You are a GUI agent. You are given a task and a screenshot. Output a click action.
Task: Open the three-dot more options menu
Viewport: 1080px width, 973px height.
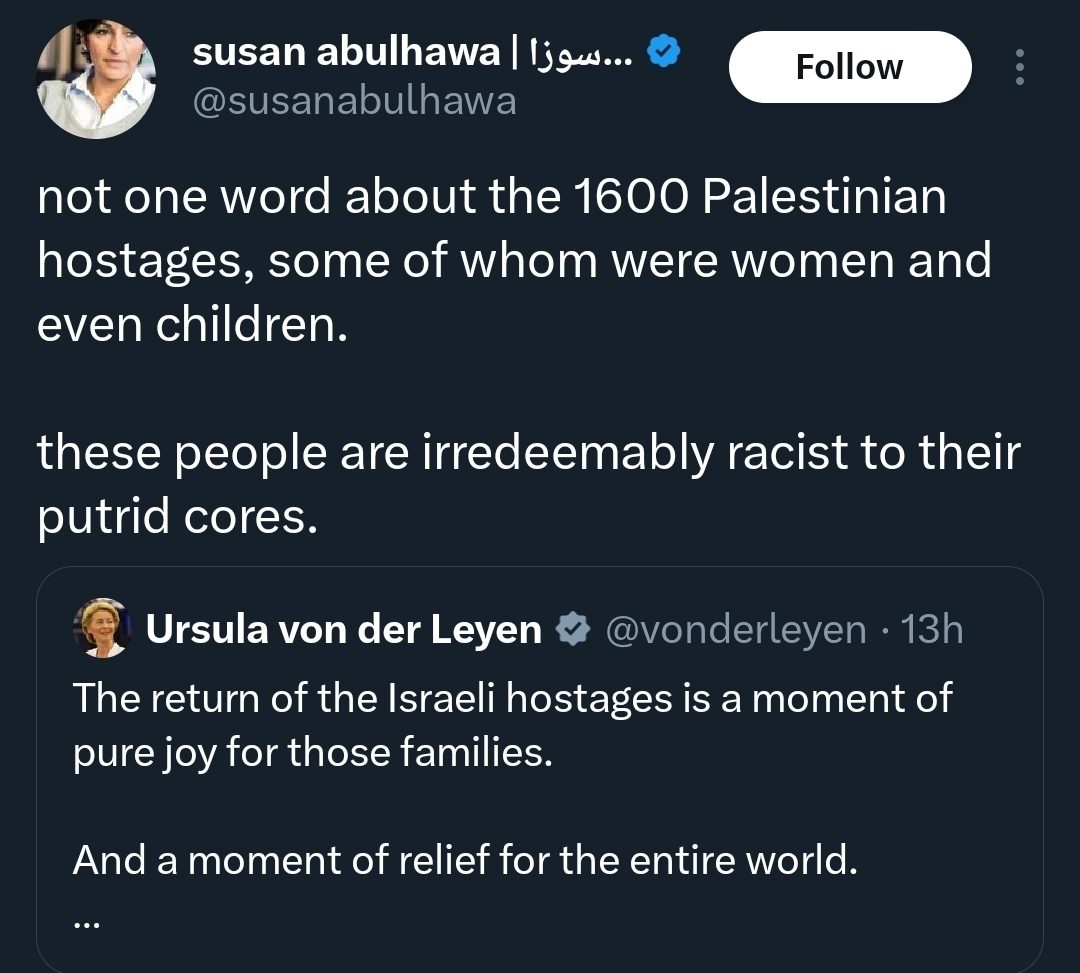click(1019, 67)
